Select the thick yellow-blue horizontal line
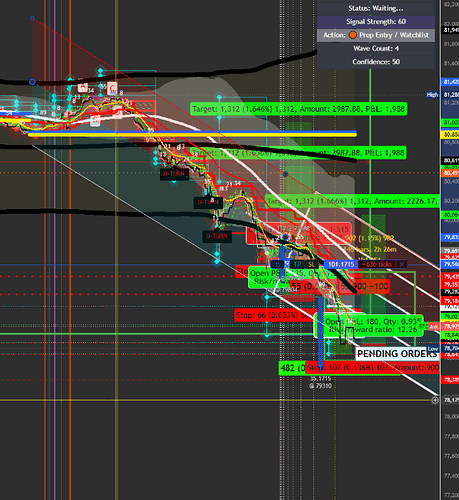This screenshot has width=459, height=500. [192, 134]
